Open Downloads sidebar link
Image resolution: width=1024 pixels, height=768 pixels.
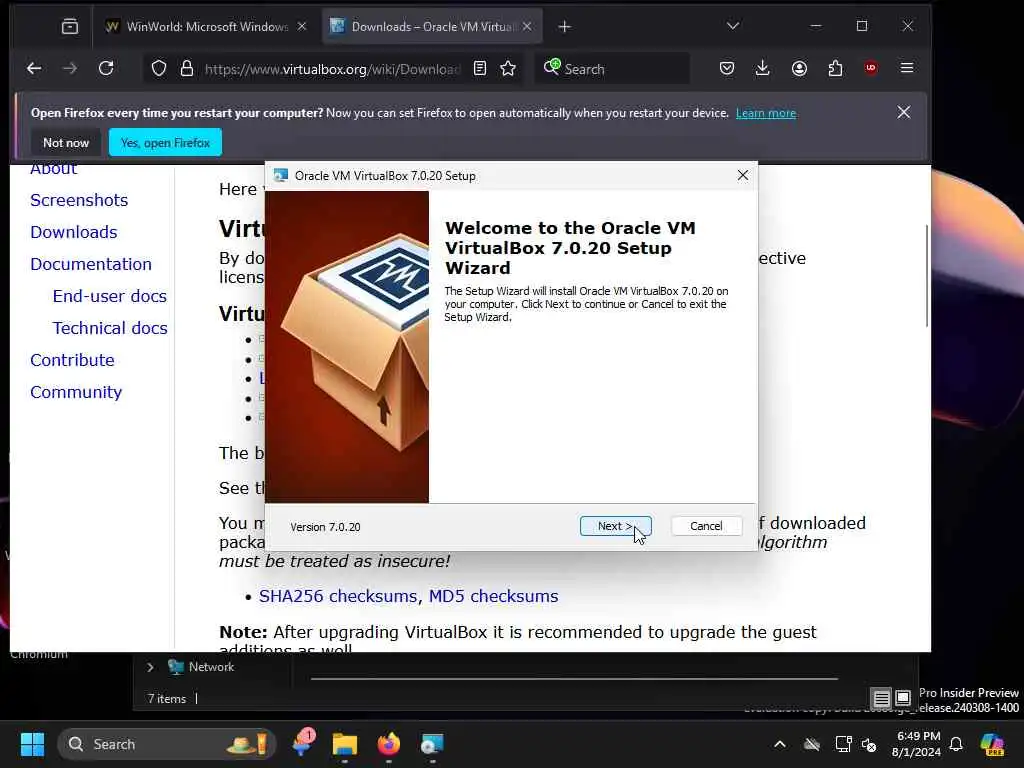tap(74, 232)
